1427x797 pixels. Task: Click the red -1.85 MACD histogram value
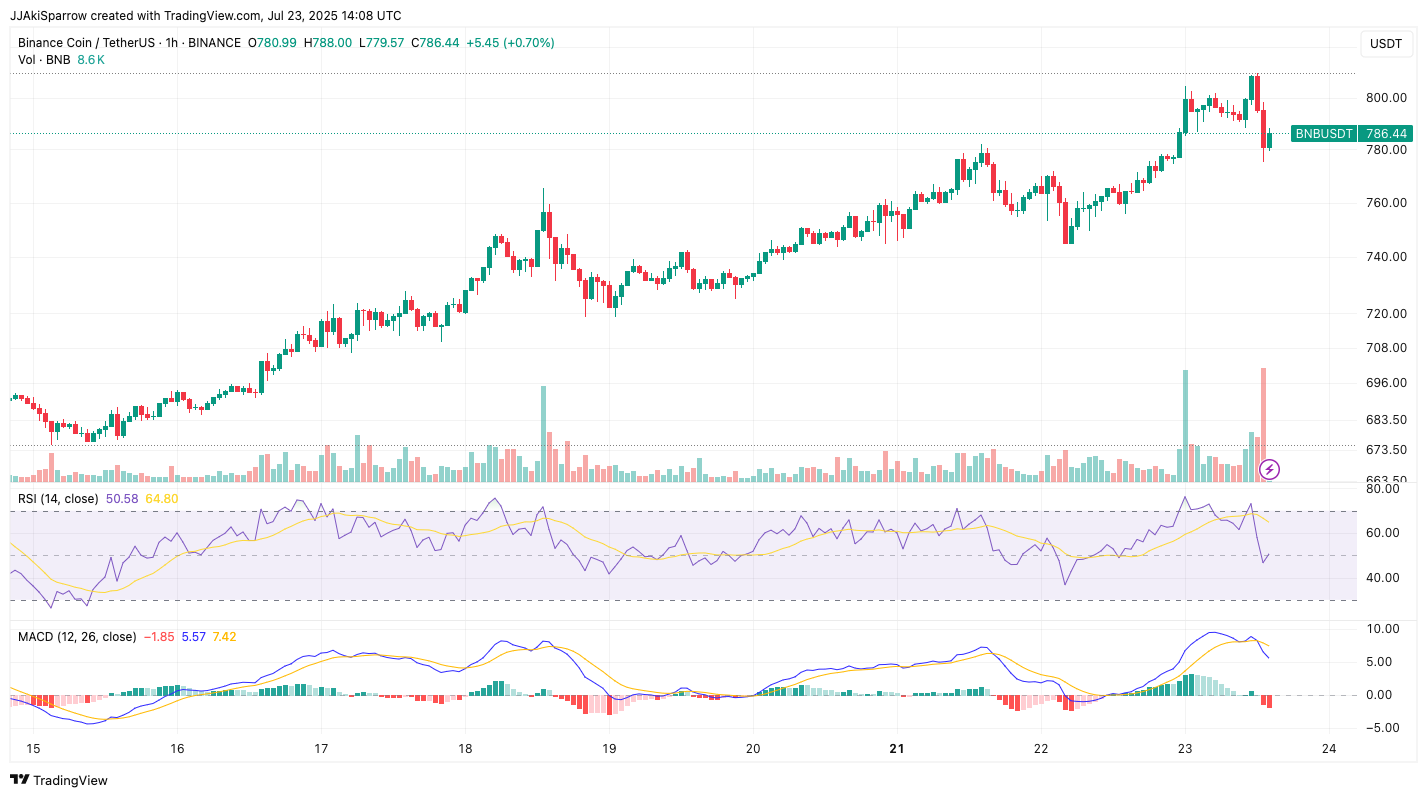pos(160,636)
